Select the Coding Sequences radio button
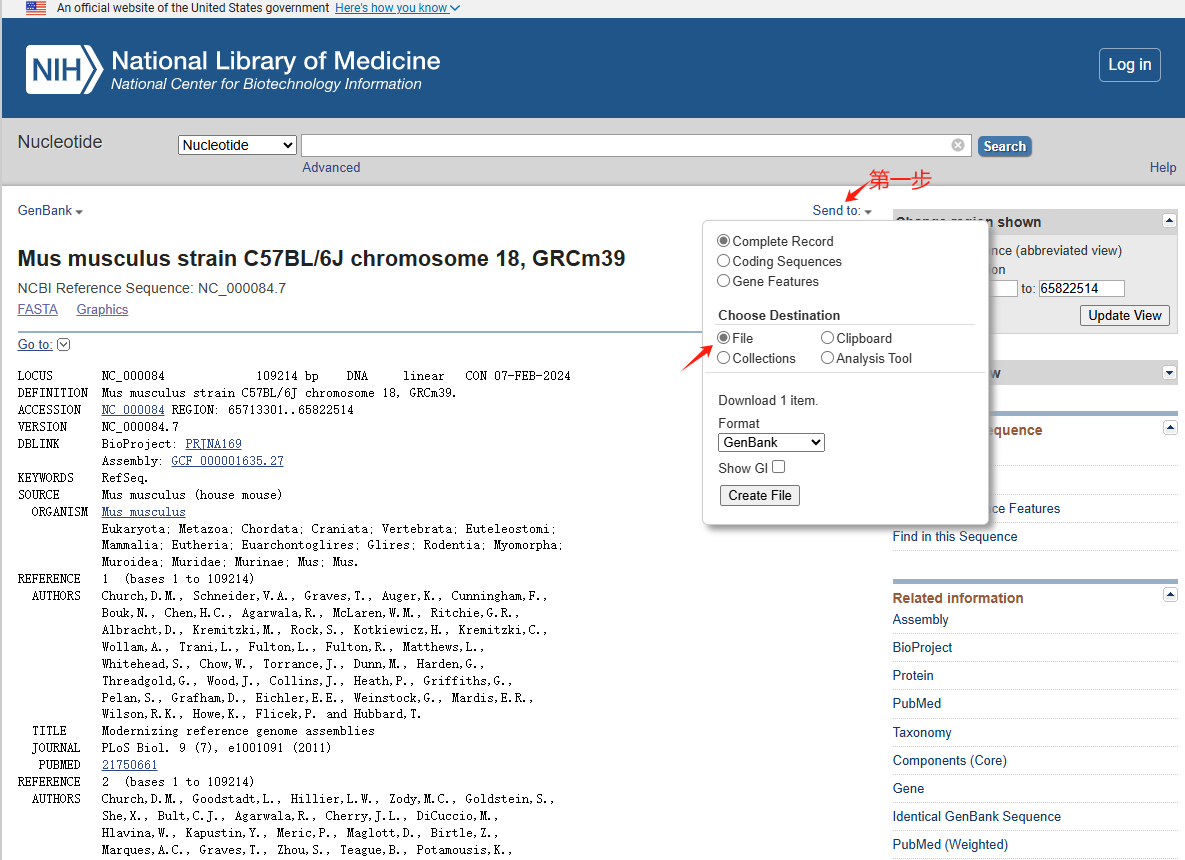The width and height of the screenshot is (1185, 860). (723, 261)
